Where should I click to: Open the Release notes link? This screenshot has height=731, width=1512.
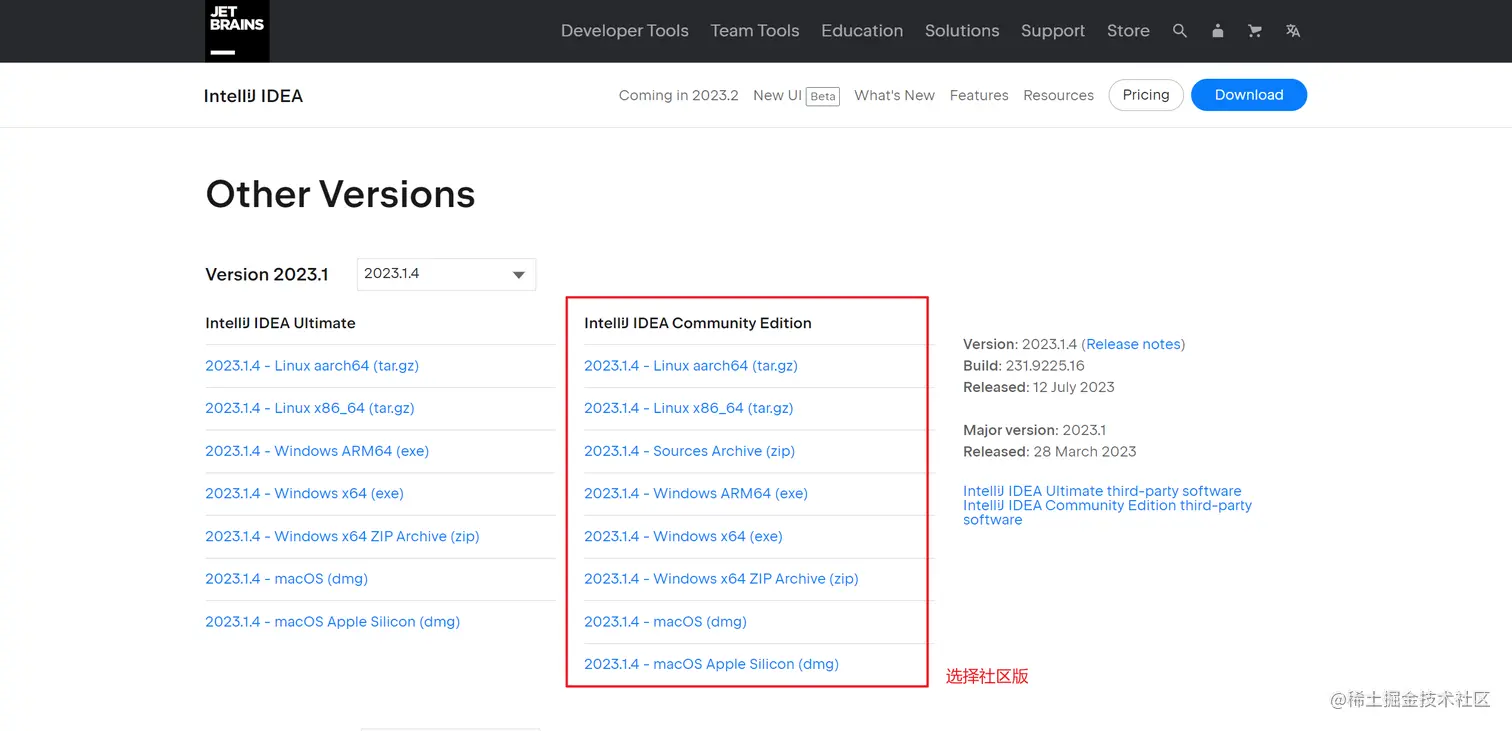coord(1133,344)
